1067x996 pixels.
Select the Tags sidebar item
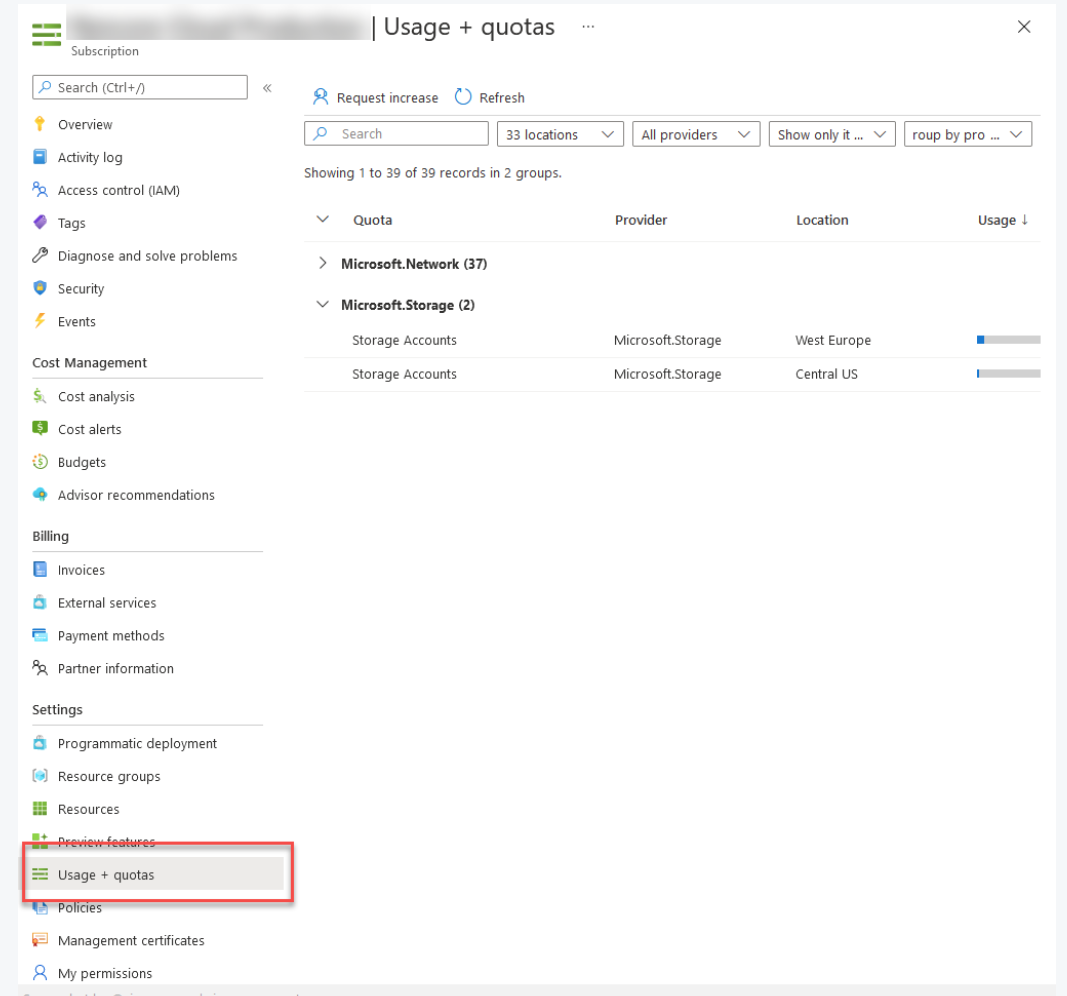[x=70, y=222]
